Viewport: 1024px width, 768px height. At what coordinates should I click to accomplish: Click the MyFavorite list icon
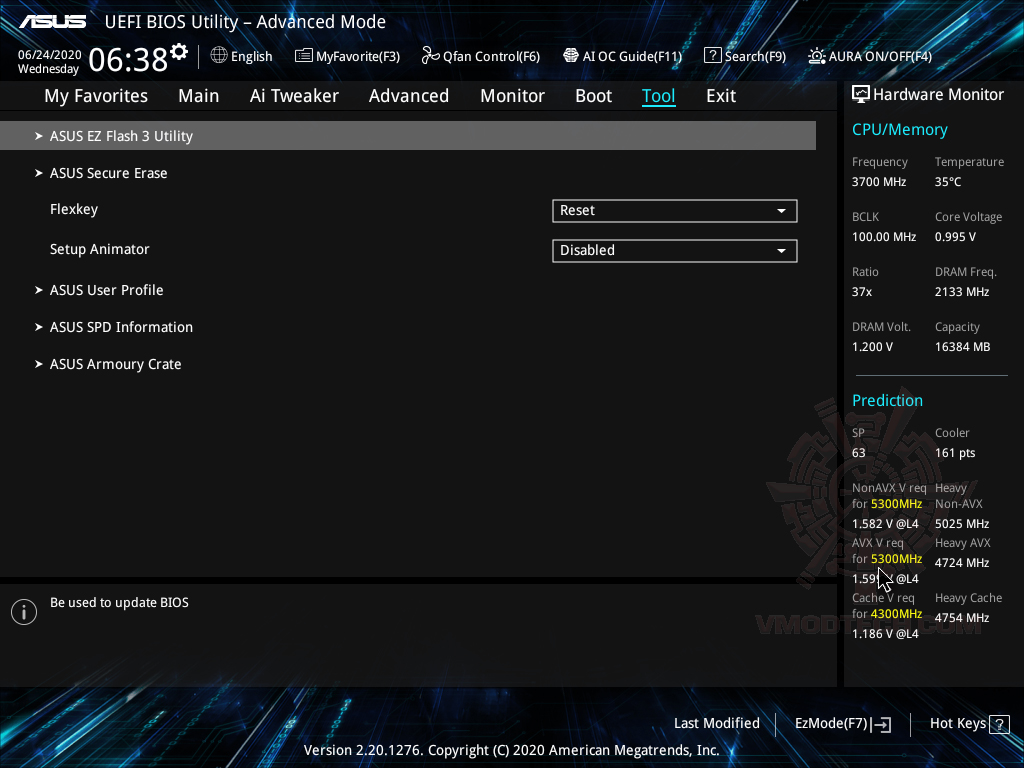304,56
